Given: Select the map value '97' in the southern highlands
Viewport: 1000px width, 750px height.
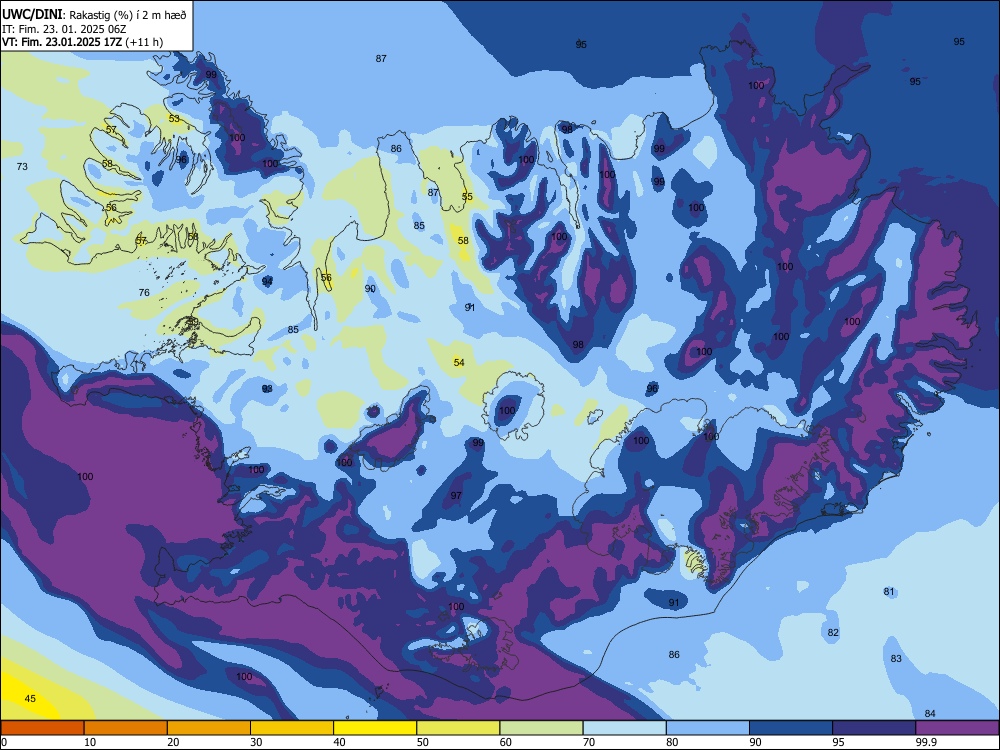Looking at the screenshot, I should click(456, 496).
